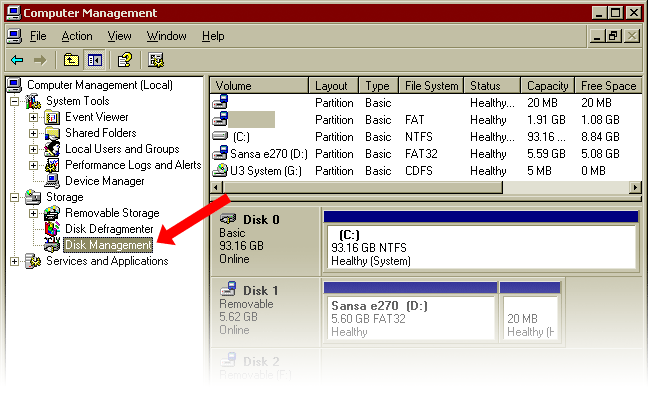Select Device Manager in the tree
This screenshot has height=417, width=648.
pos(104,181)
